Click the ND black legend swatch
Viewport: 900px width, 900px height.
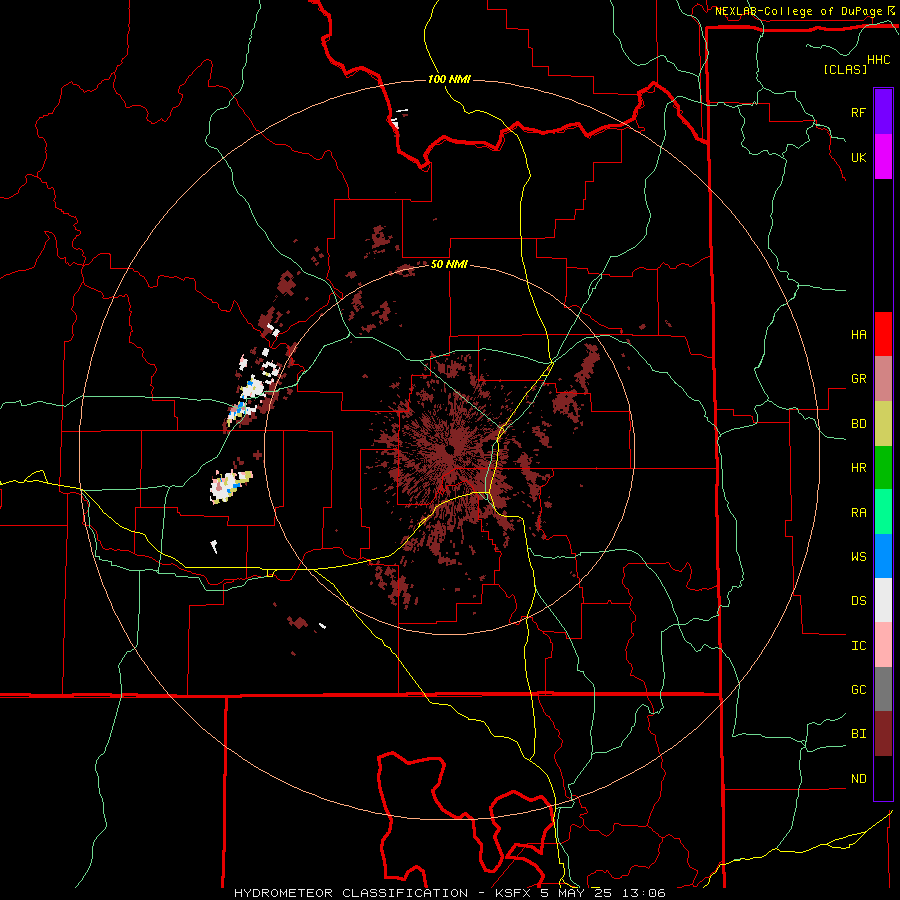click(883, 778)
